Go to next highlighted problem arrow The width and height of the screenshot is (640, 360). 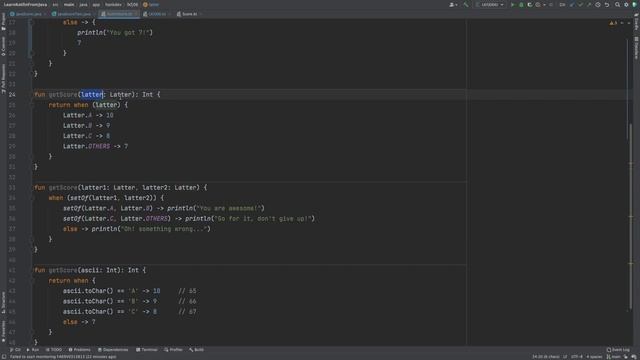pyautogui.click(x=629, y=23)
